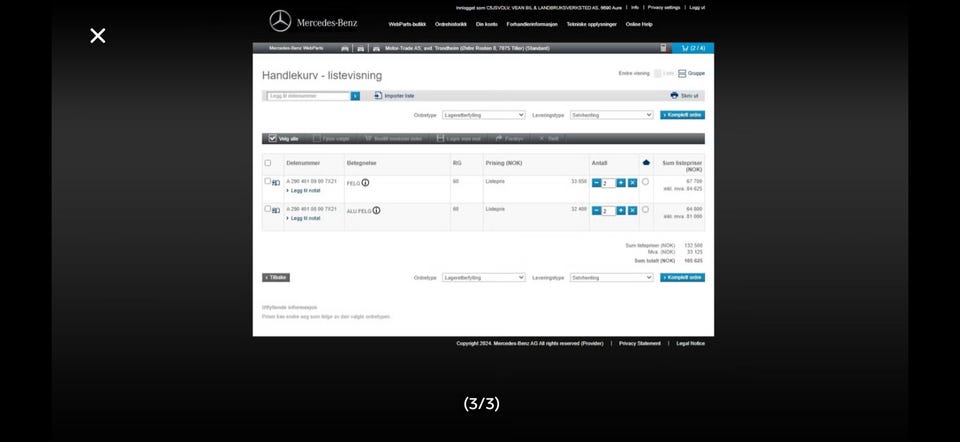Screen dimensions: 960x442
Task: Click the Mercedes-Benz star logo
Action: [280, 21]
